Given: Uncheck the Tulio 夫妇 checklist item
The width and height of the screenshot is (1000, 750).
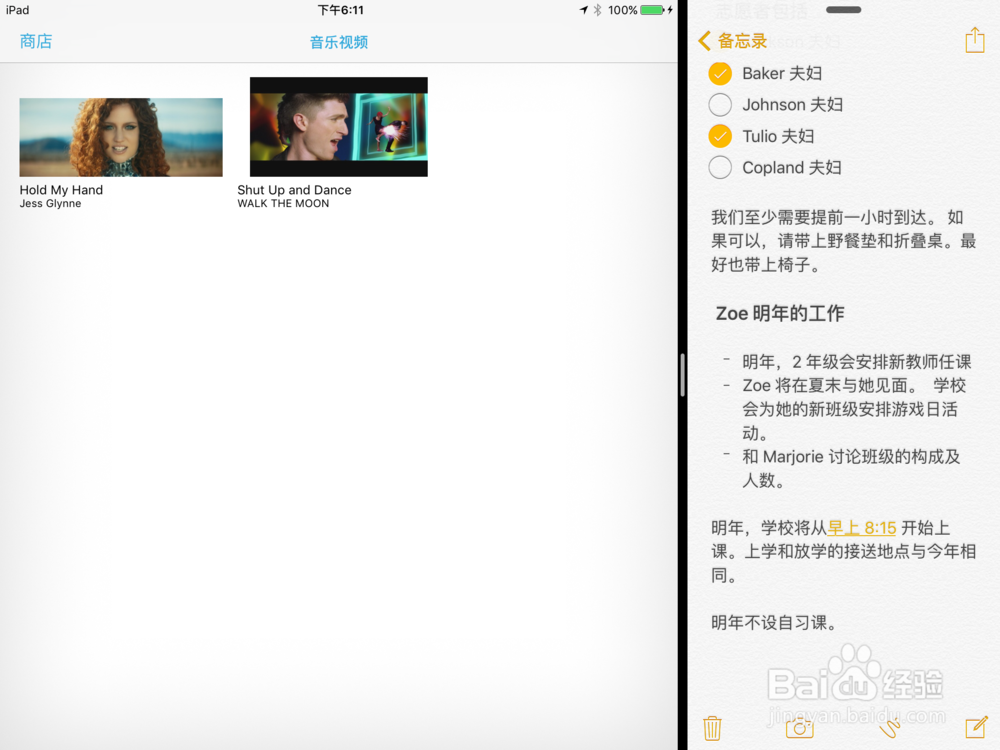Looking at the screenshot, I should 720,136.
